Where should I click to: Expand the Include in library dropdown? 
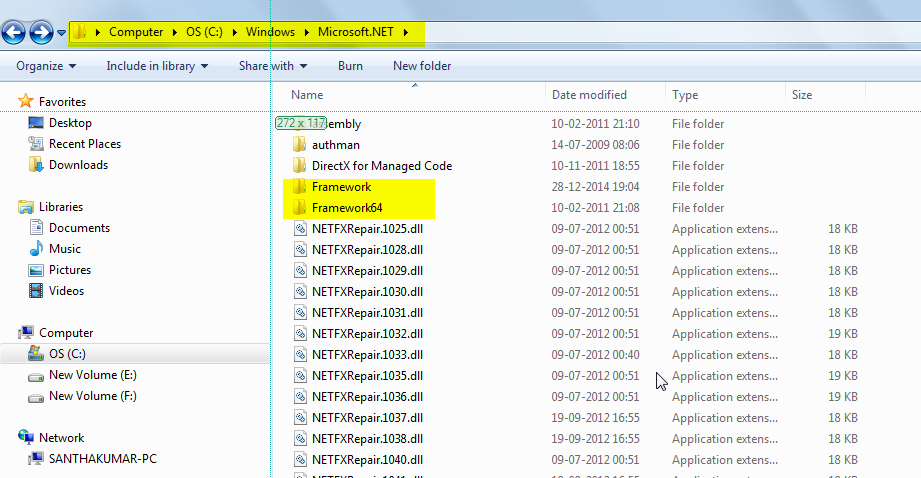[157, 66]
